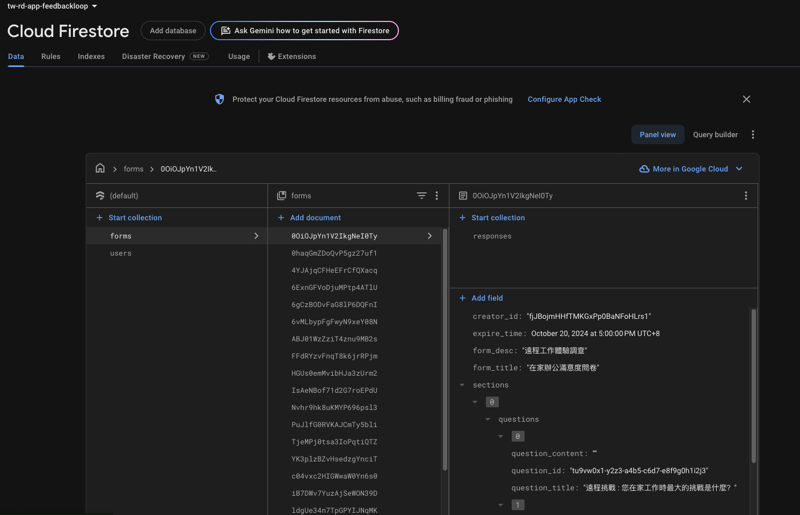Open more options beside Query builder
Image resolution: width=800 pixels, height=515 pixels.
tap(753, 135)
